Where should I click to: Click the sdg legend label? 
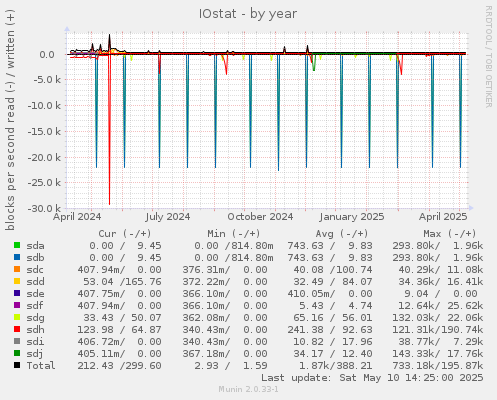[35, 318]
